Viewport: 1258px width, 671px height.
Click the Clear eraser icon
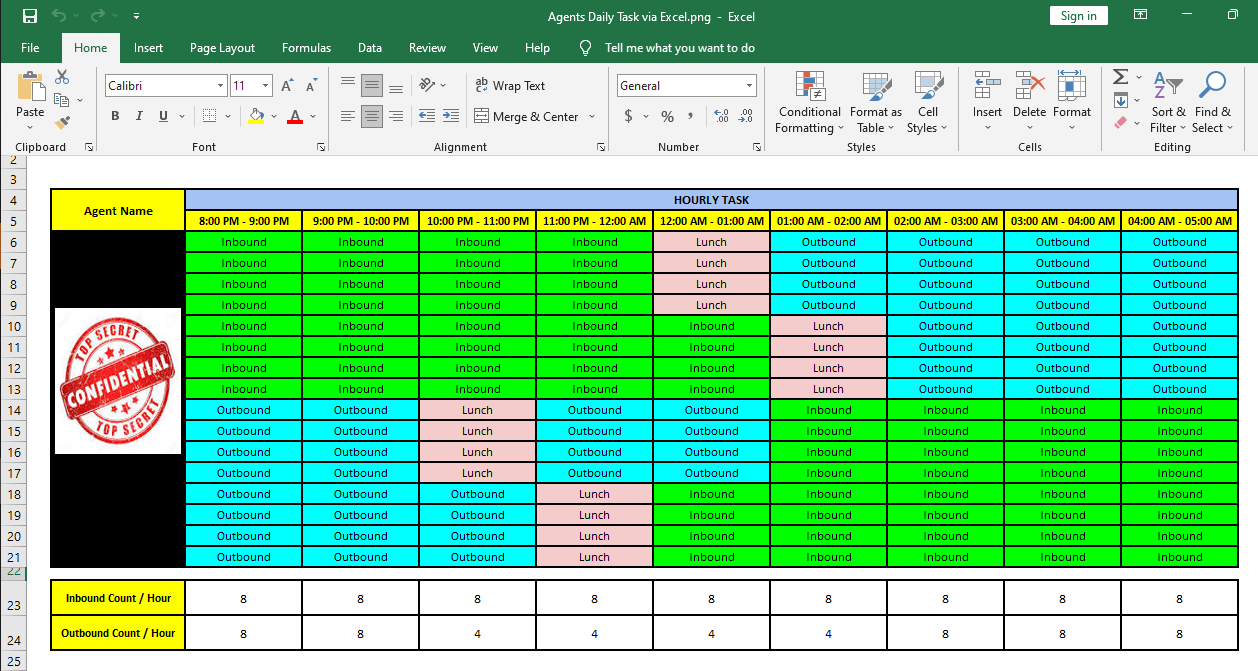pos(1120,122)
